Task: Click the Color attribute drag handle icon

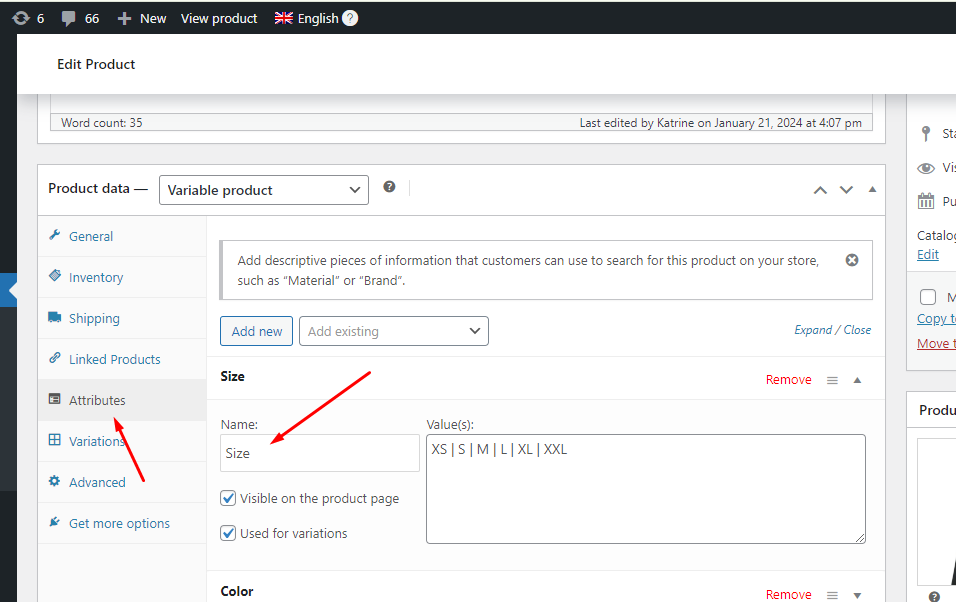Action: [x=832, y=595]
